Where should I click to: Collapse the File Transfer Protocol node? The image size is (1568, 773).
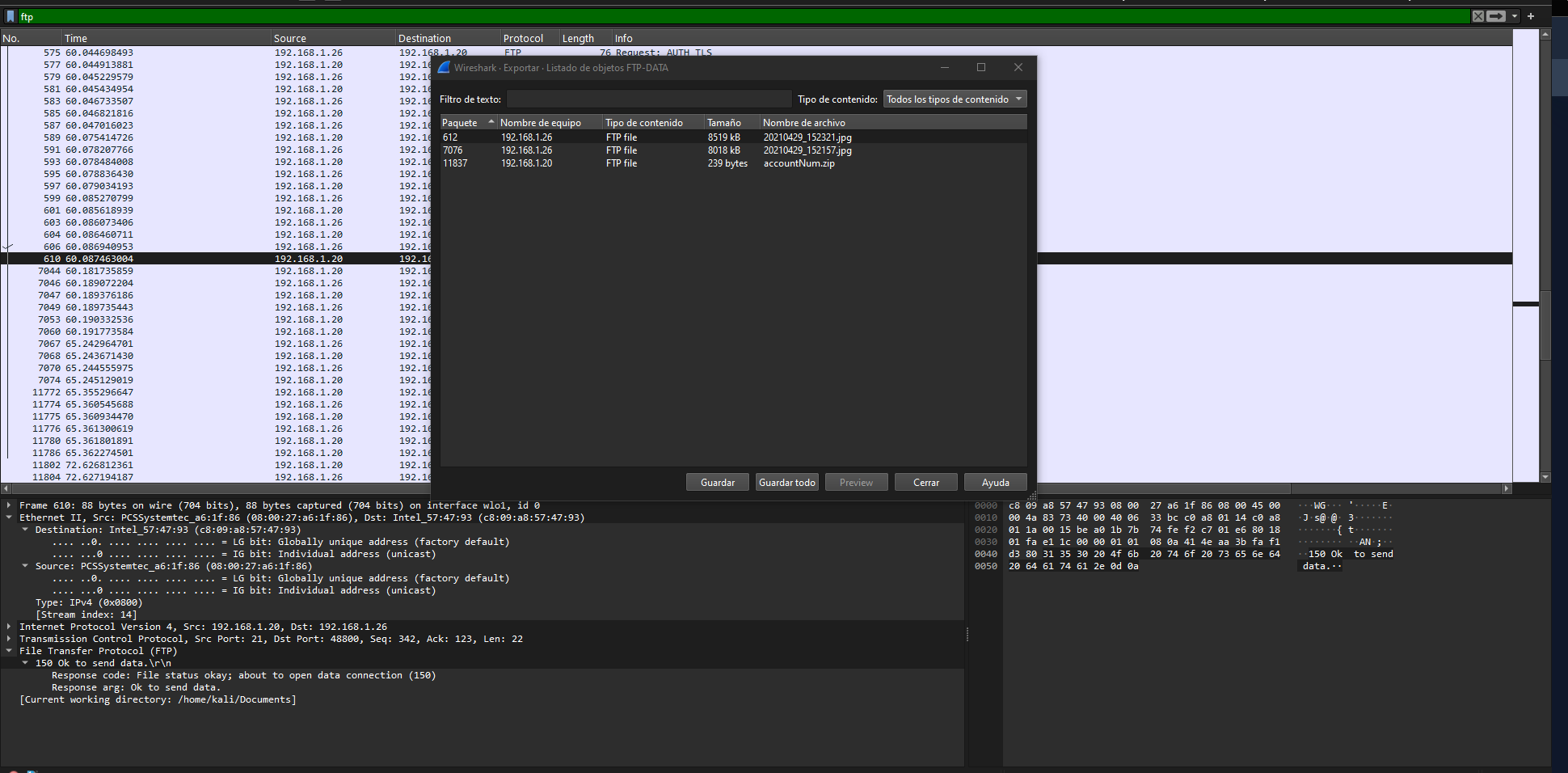tap(9, 651)
